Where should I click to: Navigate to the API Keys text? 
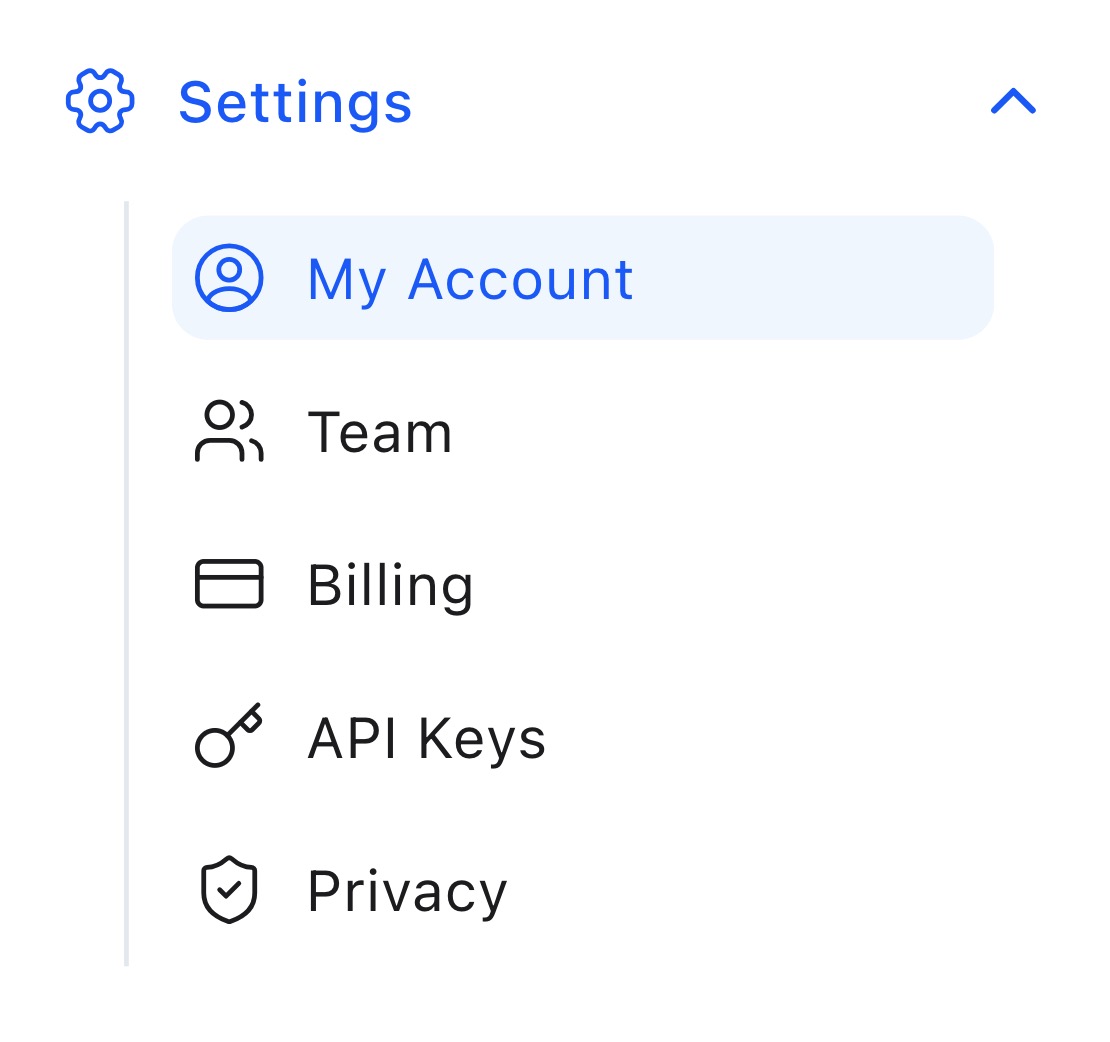[x=427, y=739]
